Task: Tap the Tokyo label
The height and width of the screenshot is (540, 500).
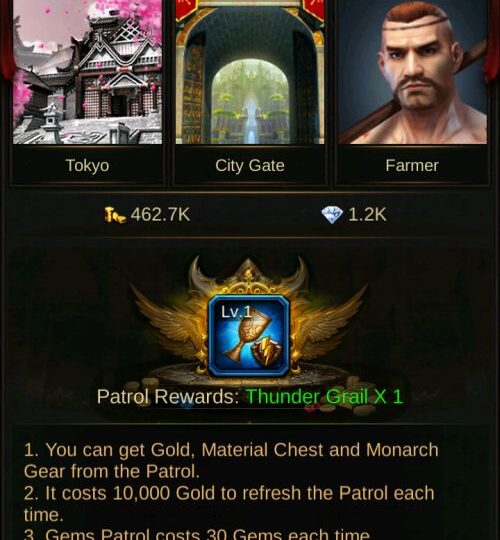Action: [87, 166]
